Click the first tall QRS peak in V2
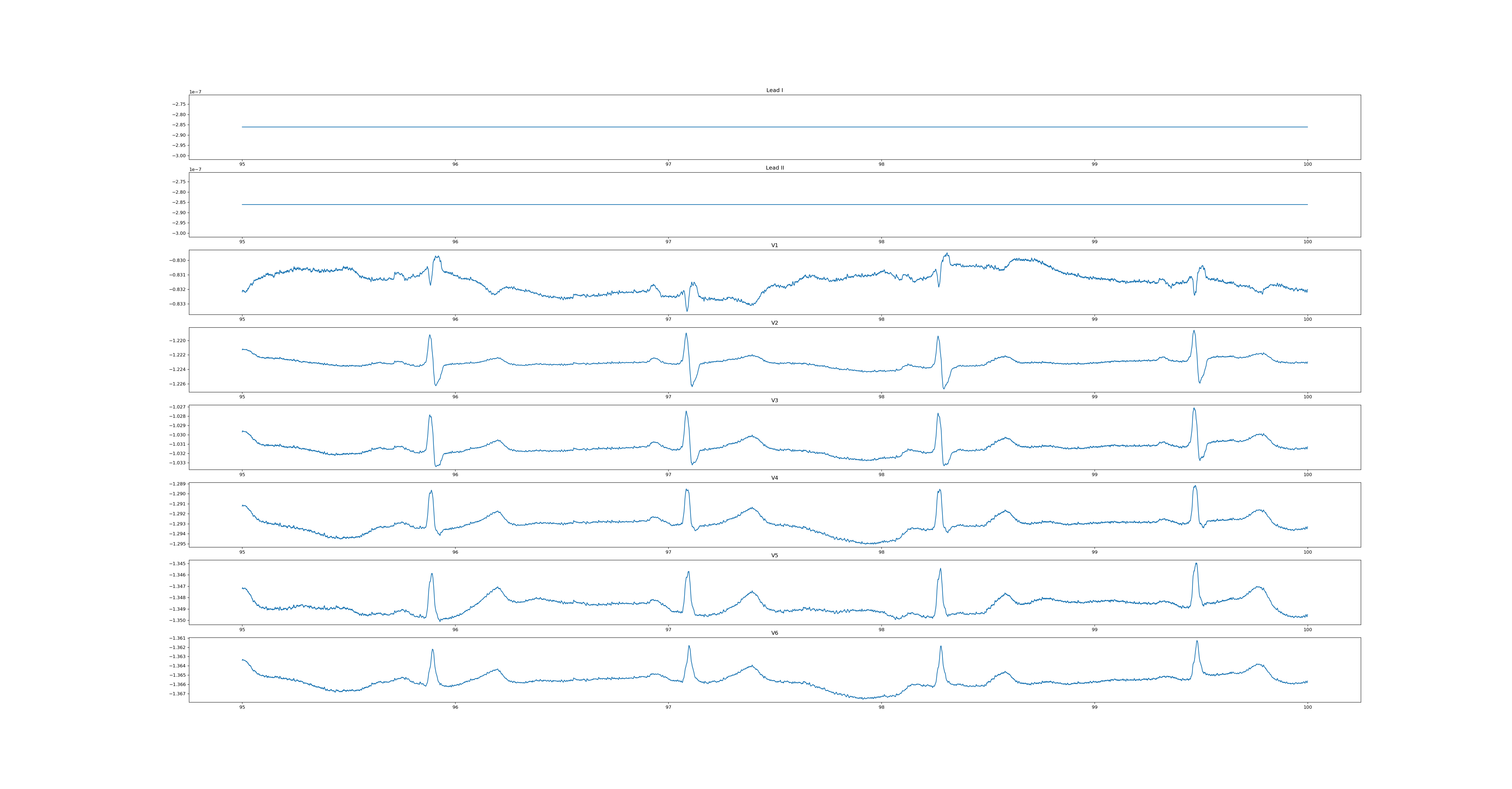 coord(430,336)
